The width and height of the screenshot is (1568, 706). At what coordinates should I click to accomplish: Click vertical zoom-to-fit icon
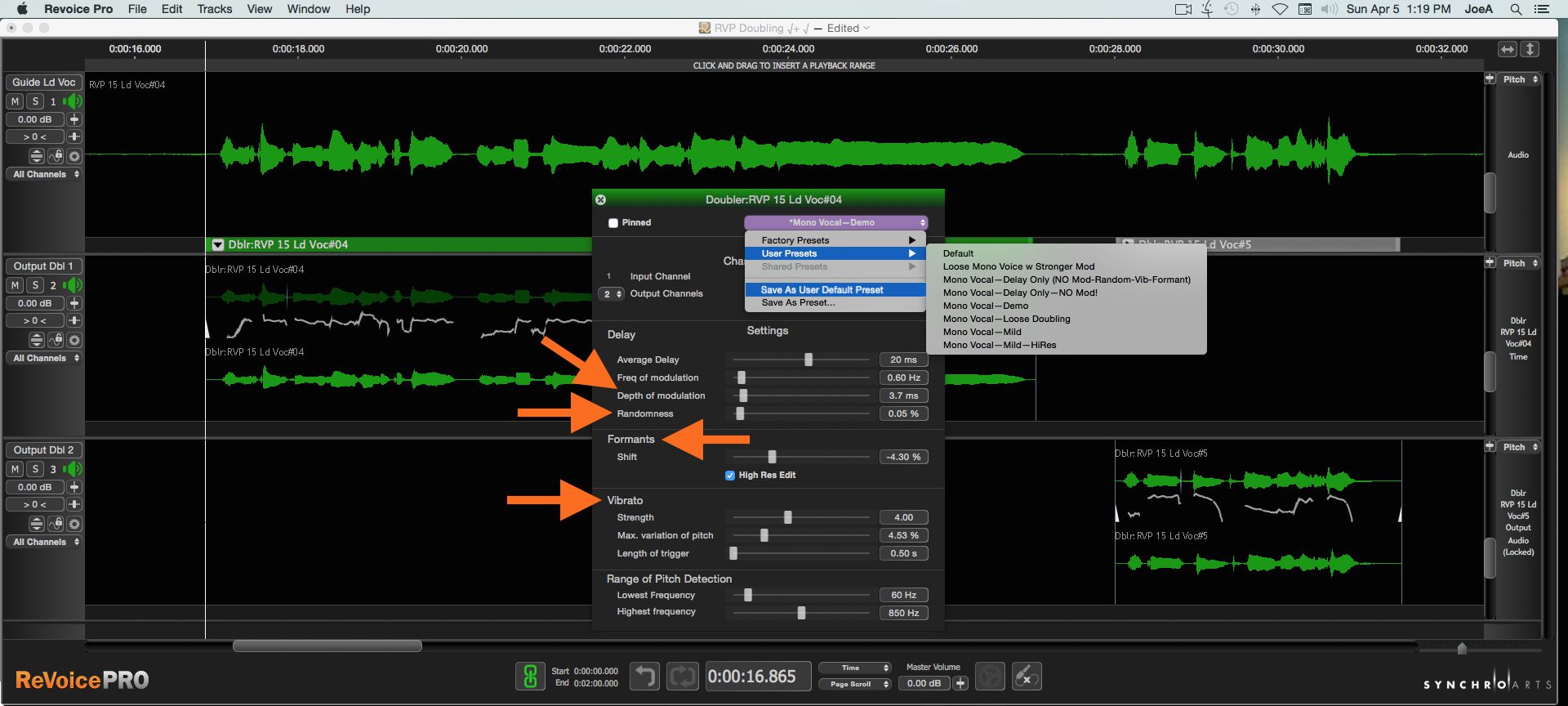coord(1530,49)
